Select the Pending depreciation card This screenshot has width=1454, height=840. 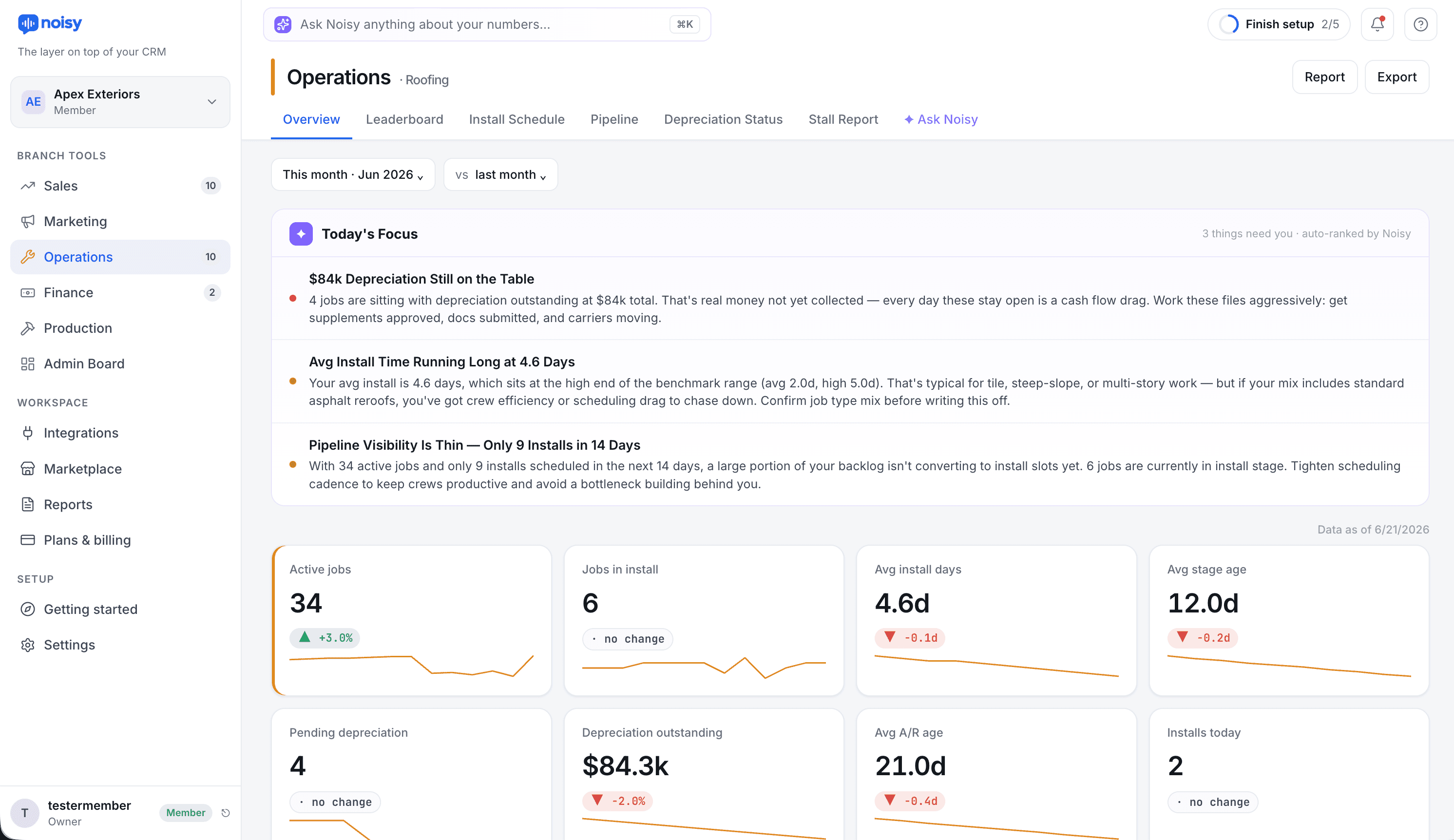coord(411,774)
